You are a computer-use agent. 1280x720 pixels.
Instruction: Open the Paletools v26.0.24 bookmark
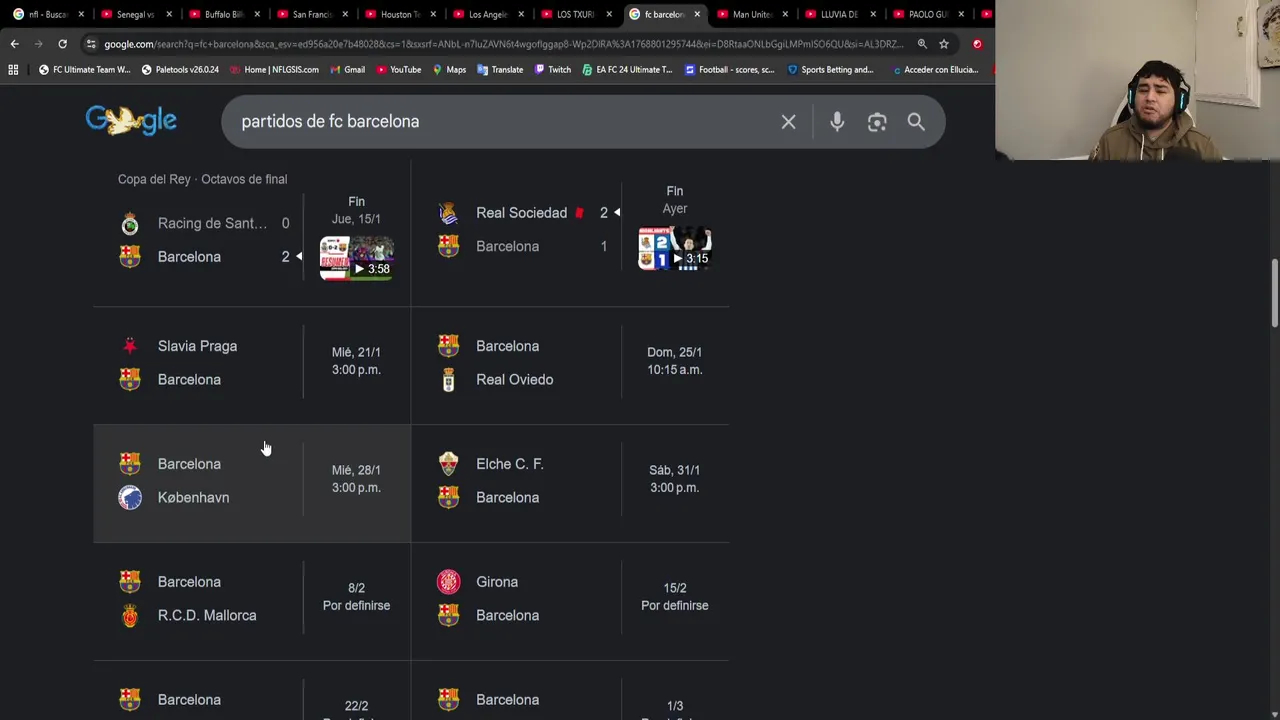tap(180, 70)
